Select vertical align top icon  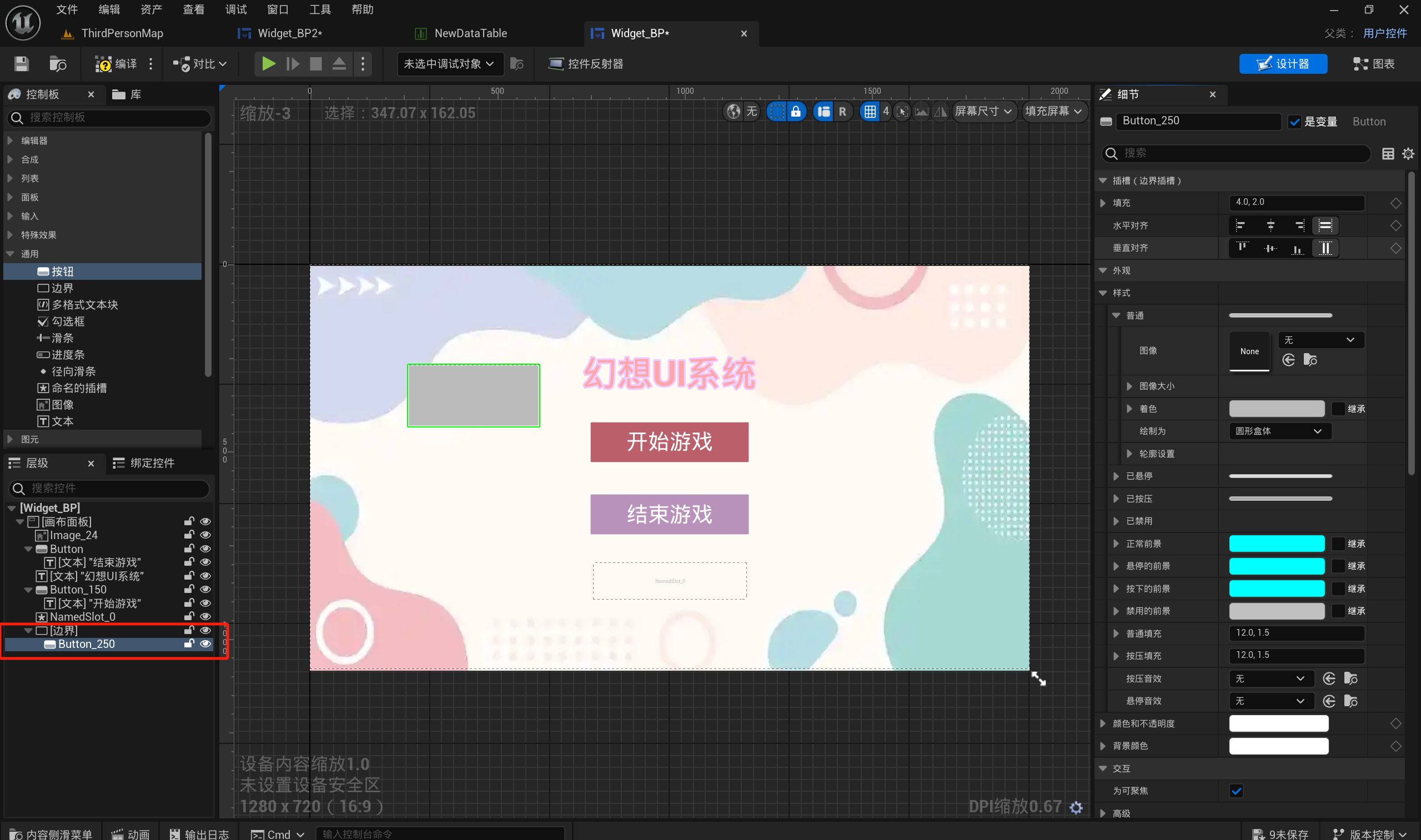tap(1242, 248)
